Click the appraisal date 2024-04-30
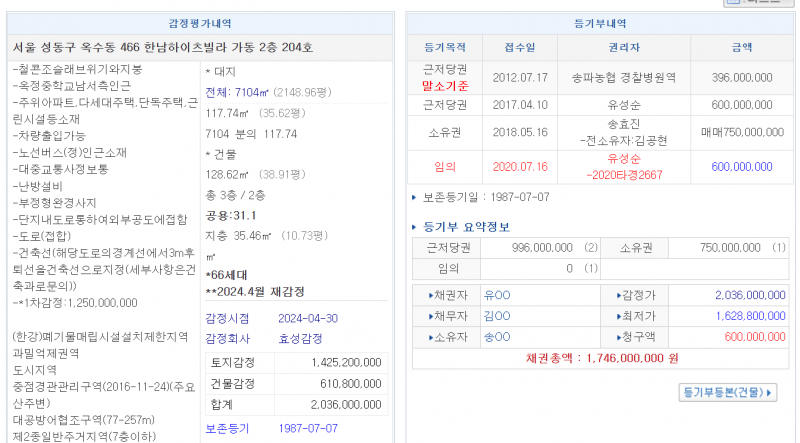The height and width of the screenshot is (443, 800). pos(306,318)
